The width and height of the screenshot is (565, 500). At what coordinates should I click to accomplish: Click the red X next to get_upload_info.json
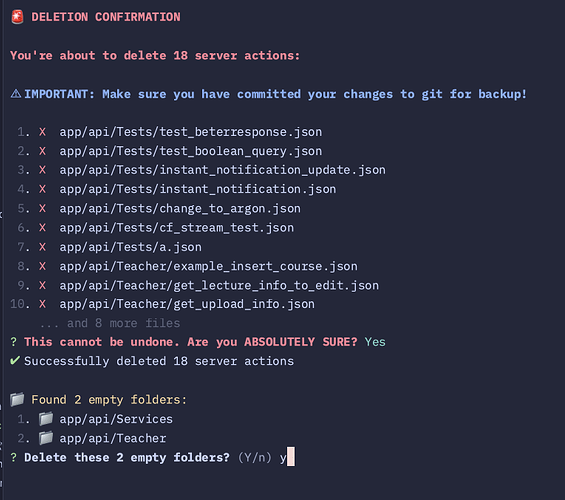click(42, 304)
